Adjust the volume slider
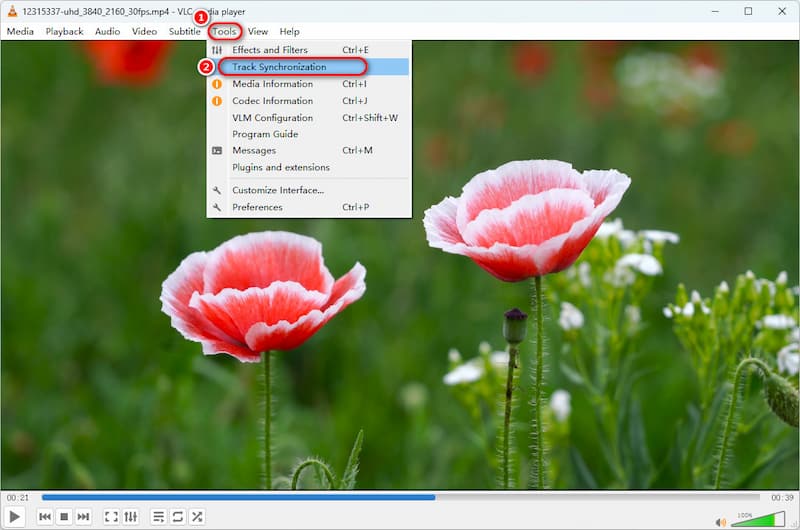 tap(758, 519)
